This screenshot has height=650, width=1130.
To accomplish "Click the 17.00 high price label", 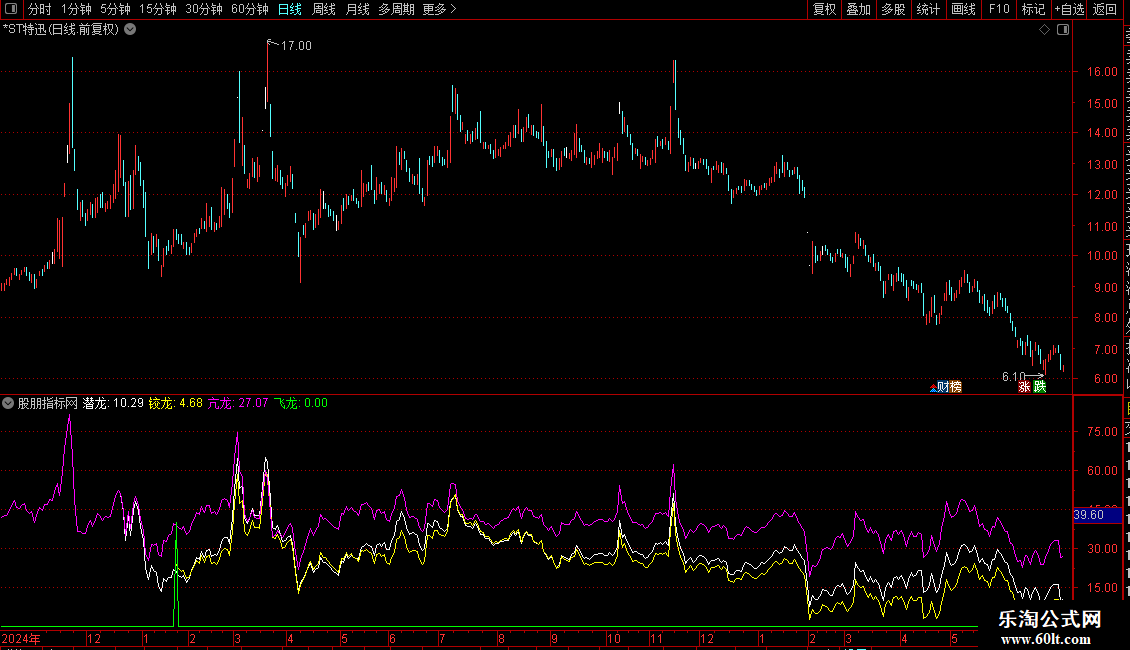I will click(x=296, y=46).
